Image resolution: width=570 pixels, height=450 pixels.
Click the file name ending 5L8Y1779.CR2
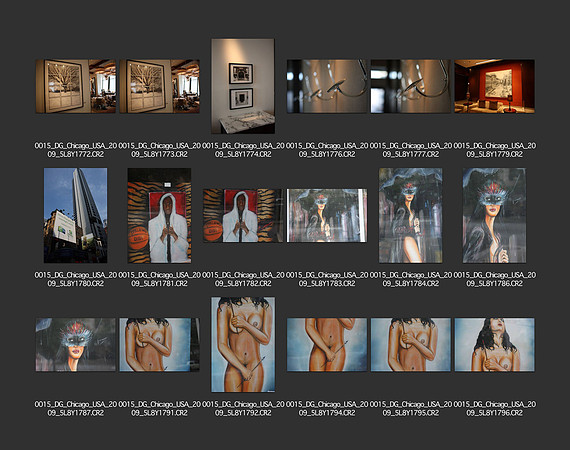[x=495, y=150]
